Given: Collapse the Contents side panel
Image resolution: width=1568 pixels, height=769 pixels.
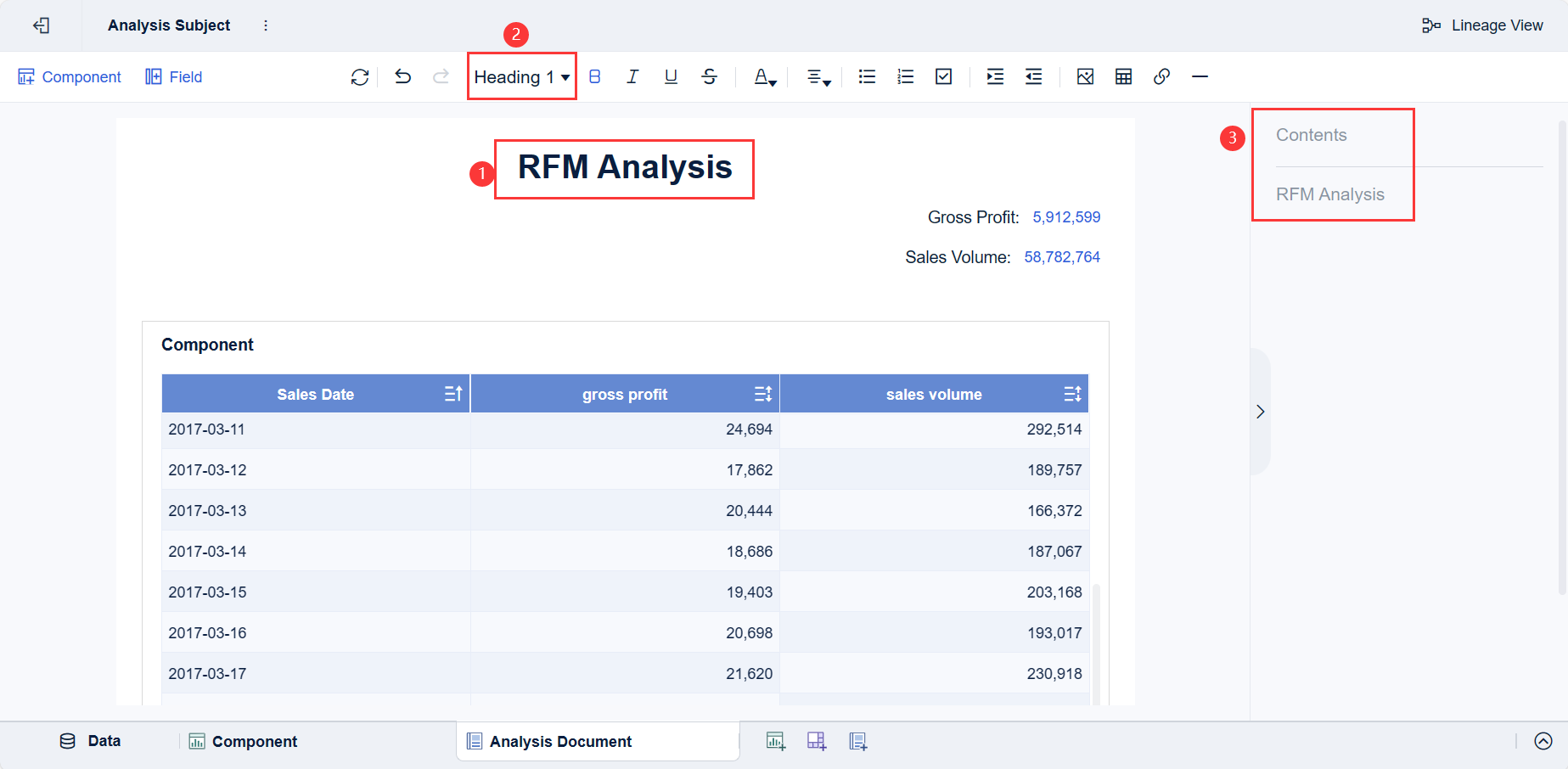Looking at the screenshot, I should click(1260, 412).
